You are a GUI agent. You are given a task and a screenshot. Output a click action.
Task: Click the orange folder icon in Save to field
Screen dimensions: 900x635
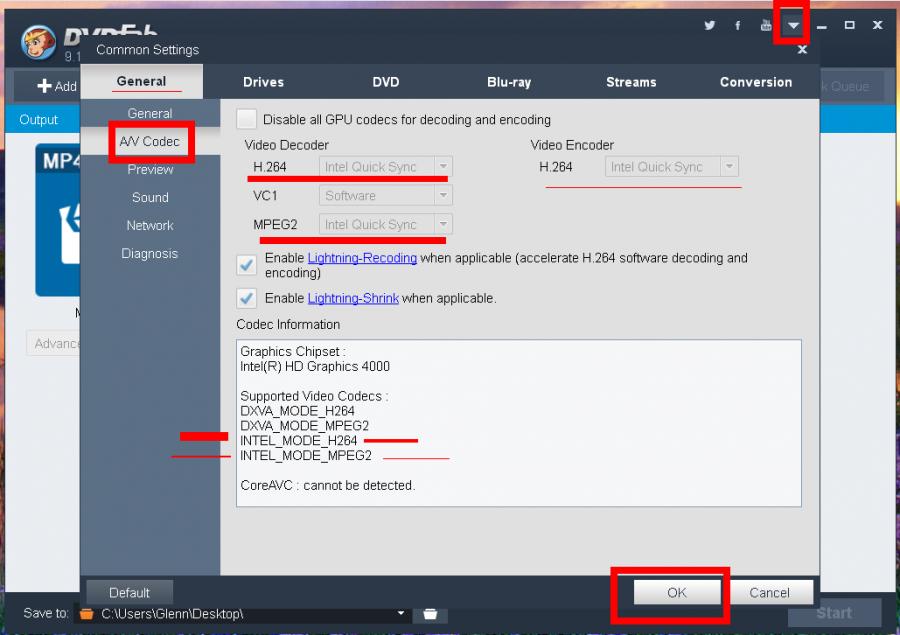(87, 614)
